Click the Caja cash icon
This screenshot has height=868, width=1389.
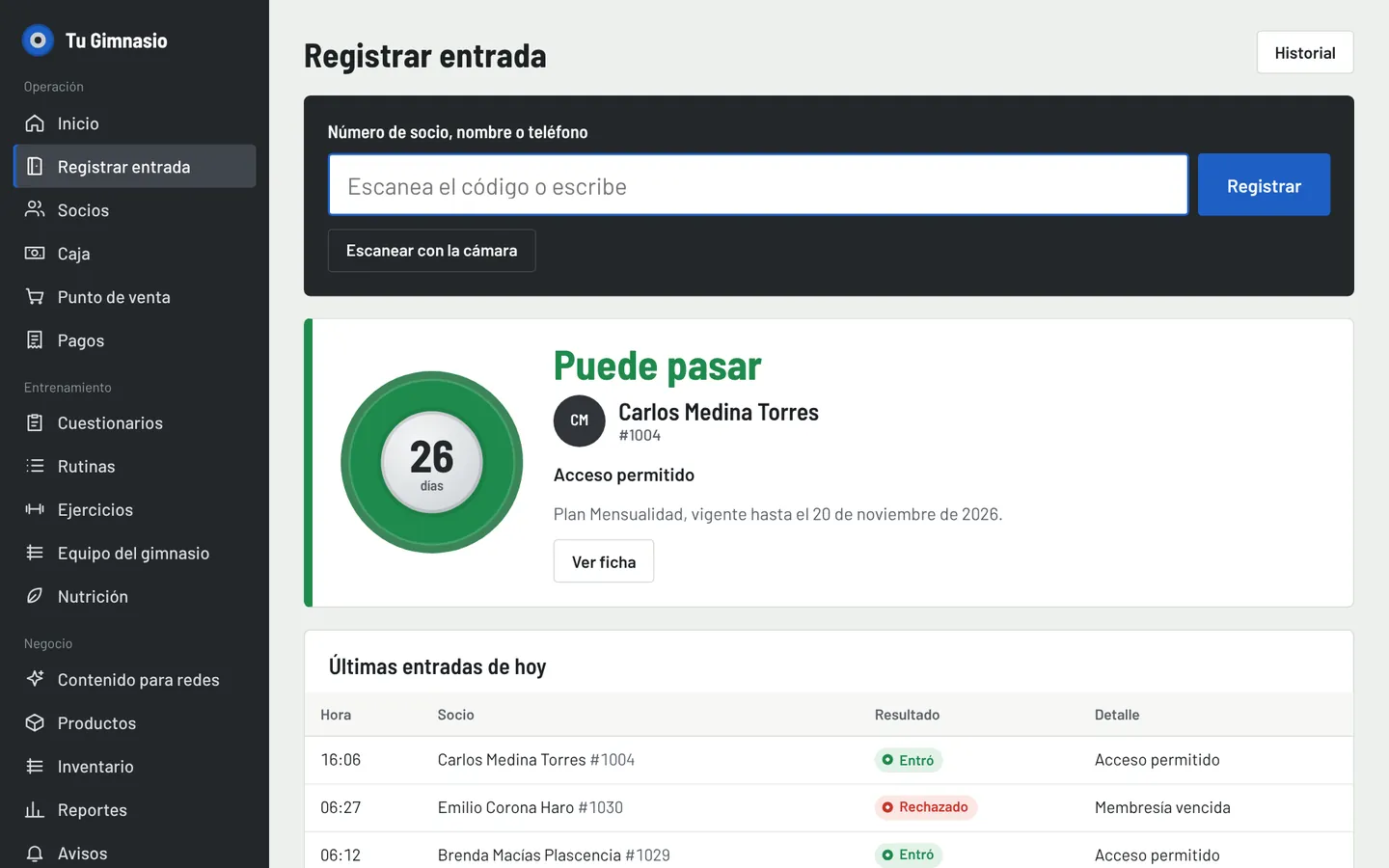click(x=35, y=253)
